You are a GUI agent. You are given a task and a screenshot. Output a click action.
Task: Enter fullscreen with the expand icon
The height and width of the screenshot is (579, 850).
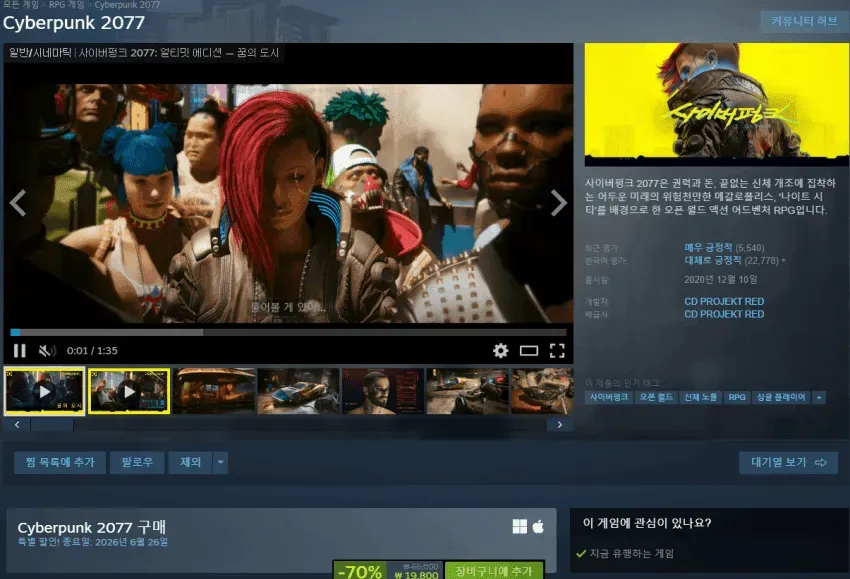[557, 351]
